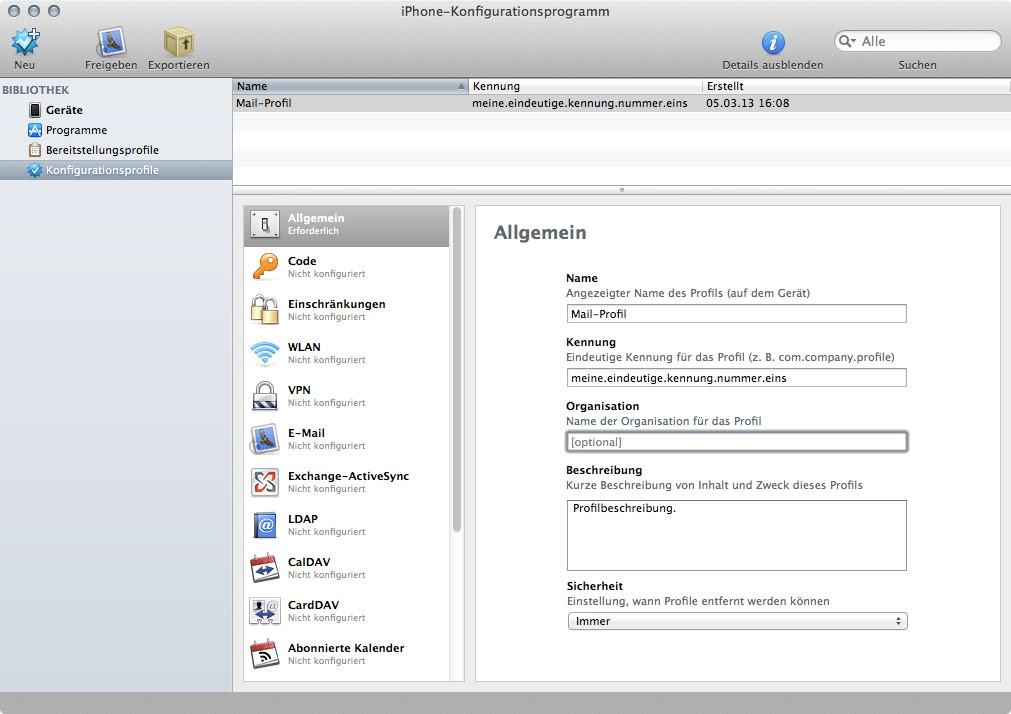The width and height of the screenshot is (1011, 714).
Task: Click the LDAP address book icon
Action: (x=265, y=525)
